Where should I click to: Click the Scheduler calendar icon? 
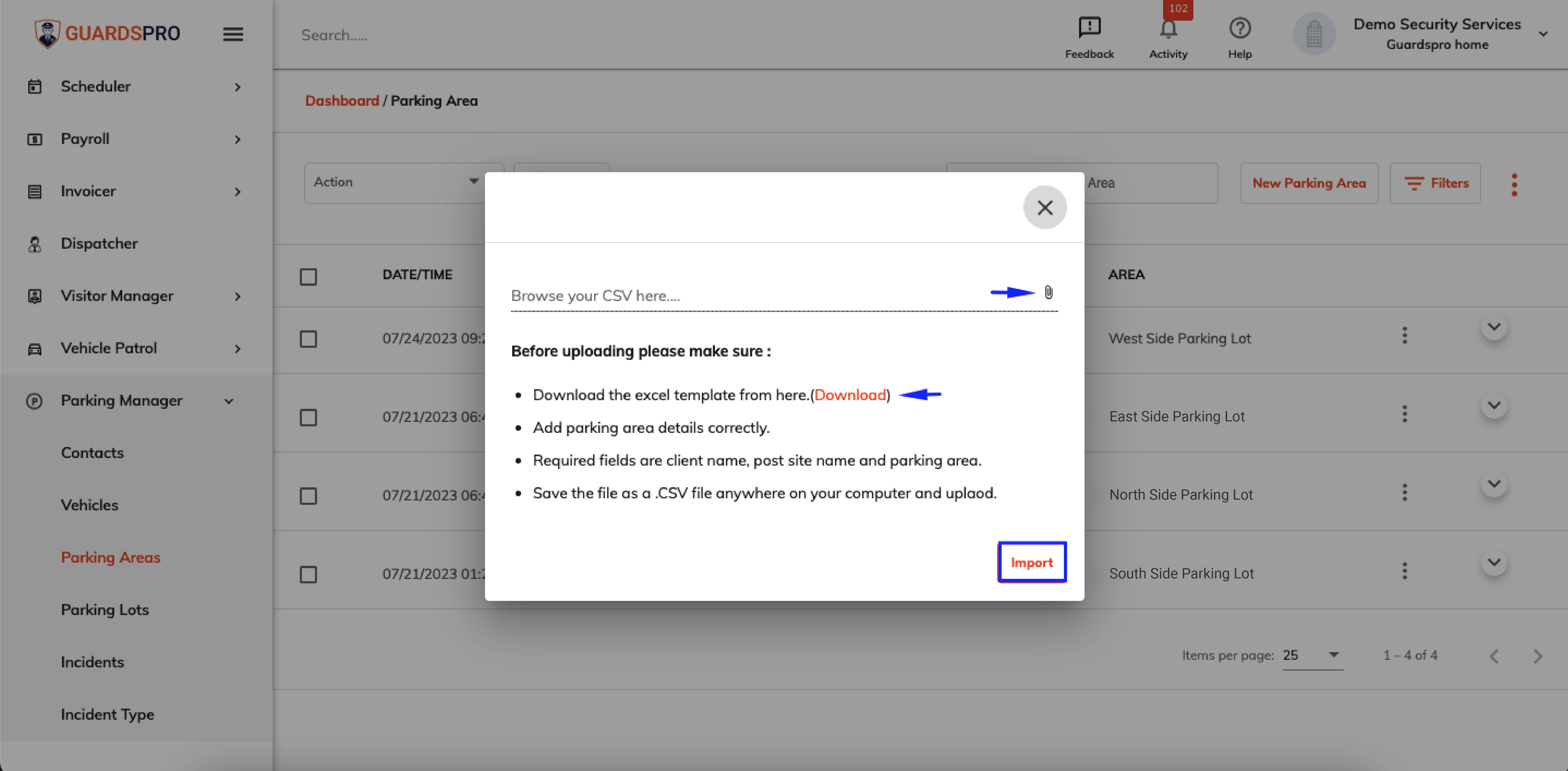[35, 86]
